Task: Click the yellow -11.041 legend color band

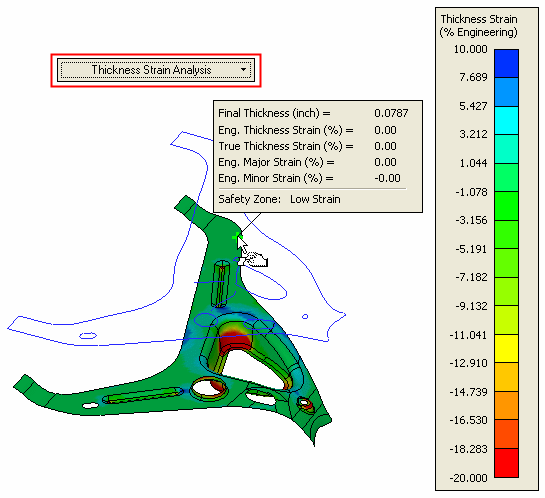Action: coord(506,349)
